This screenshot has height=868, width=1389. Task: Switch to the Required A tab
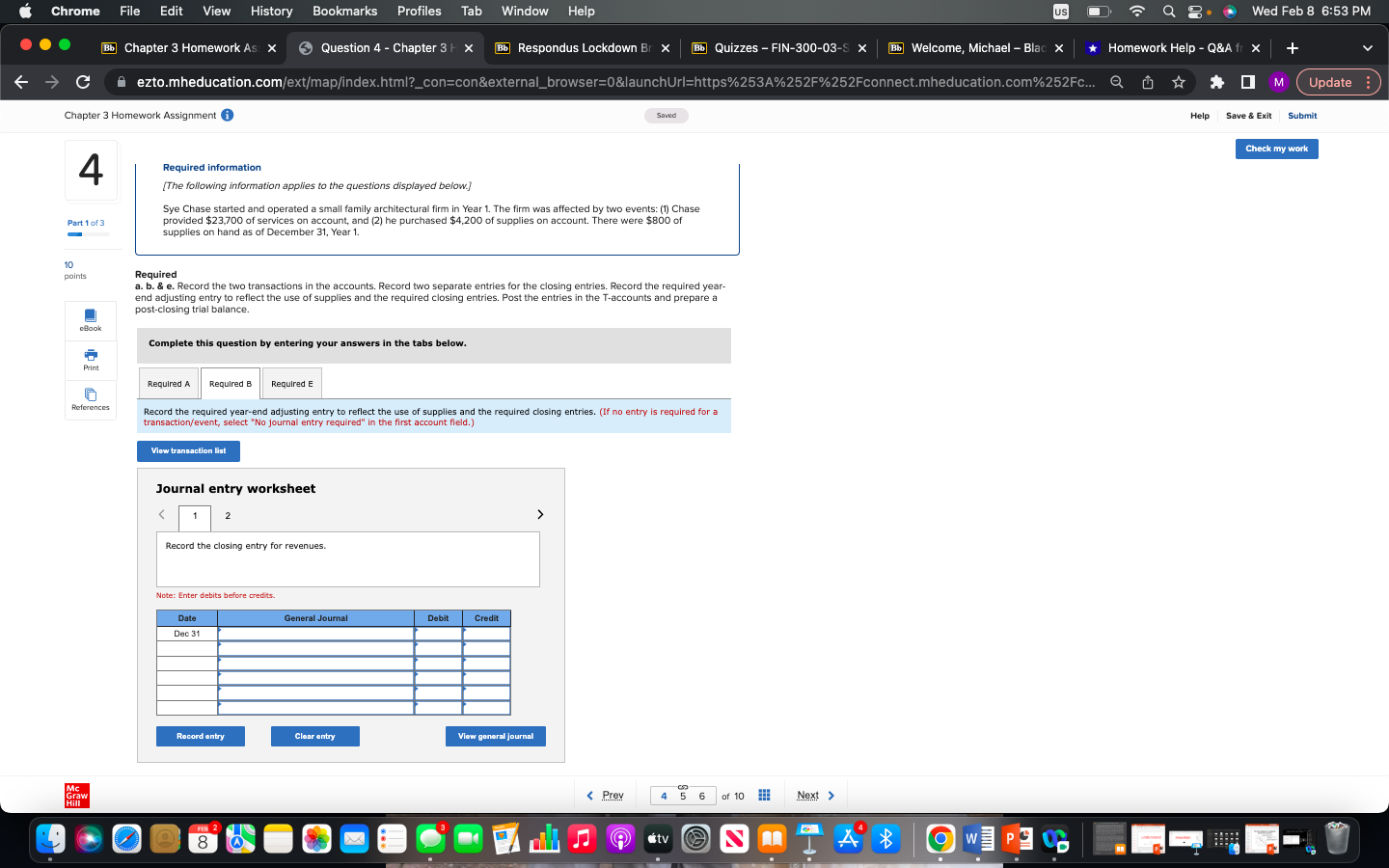tap(168, 383)
